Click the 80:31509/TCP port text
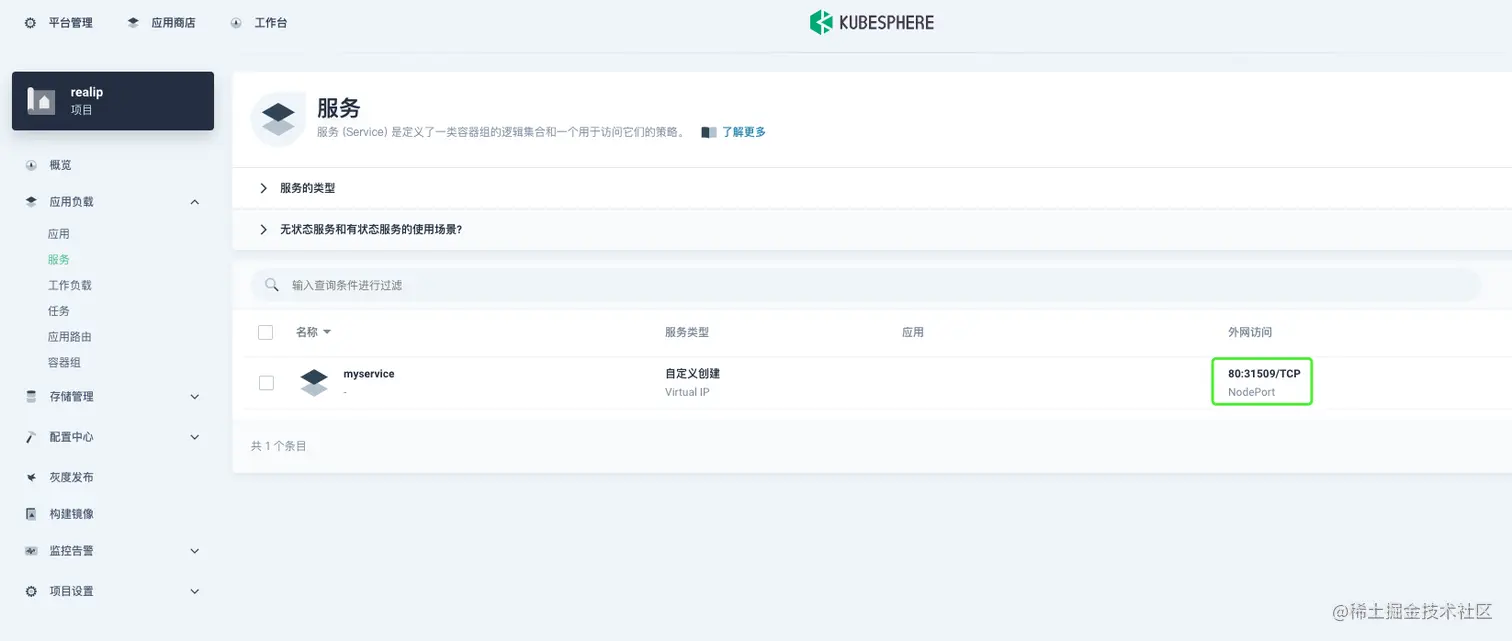The image size is (1512, 641). [x=1264, y=373]
